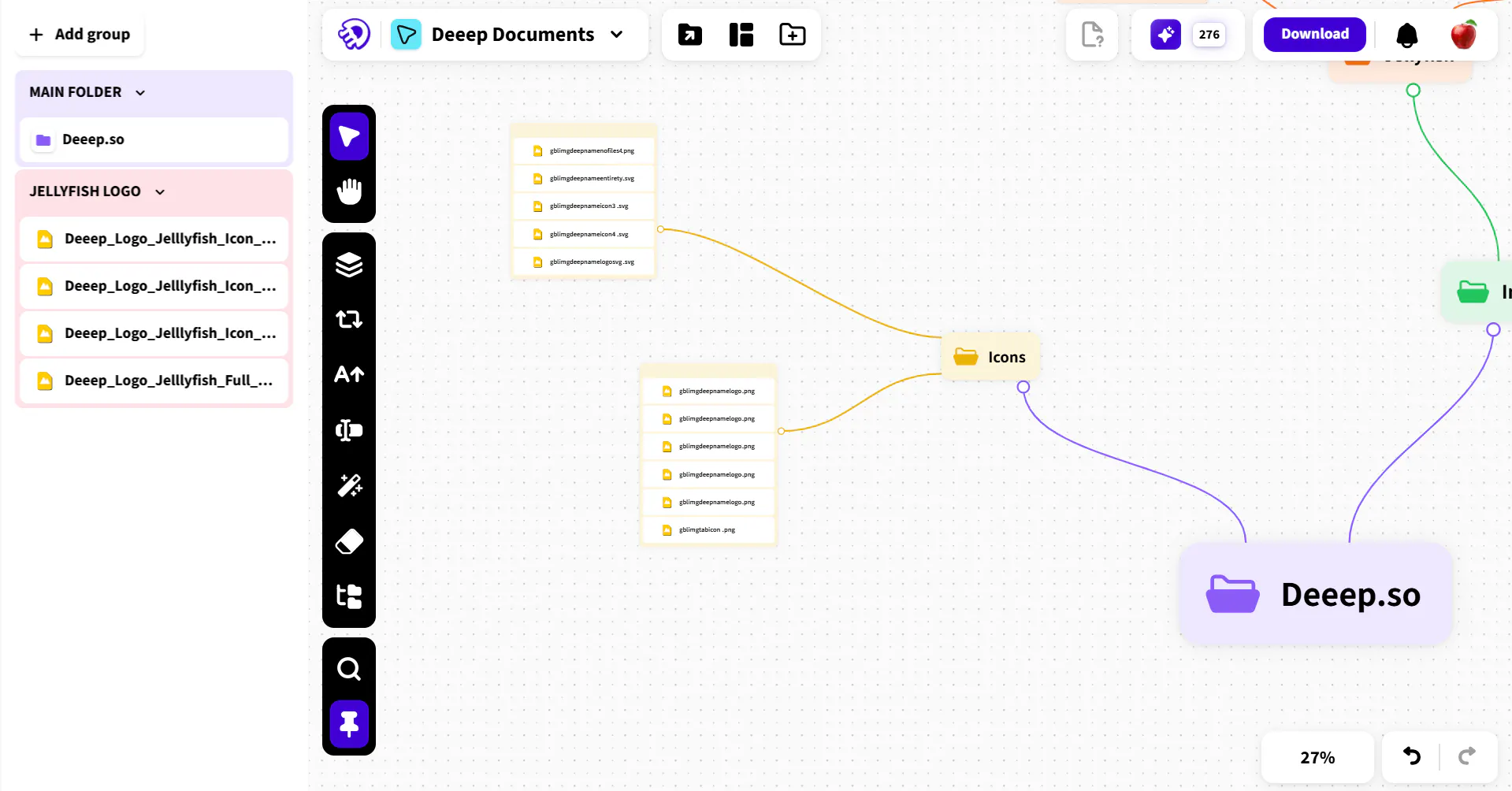Click the purple connector handle below Icons node
Image resolution: width=1512 pixels, height=791 pixels.
(1023, 387)
